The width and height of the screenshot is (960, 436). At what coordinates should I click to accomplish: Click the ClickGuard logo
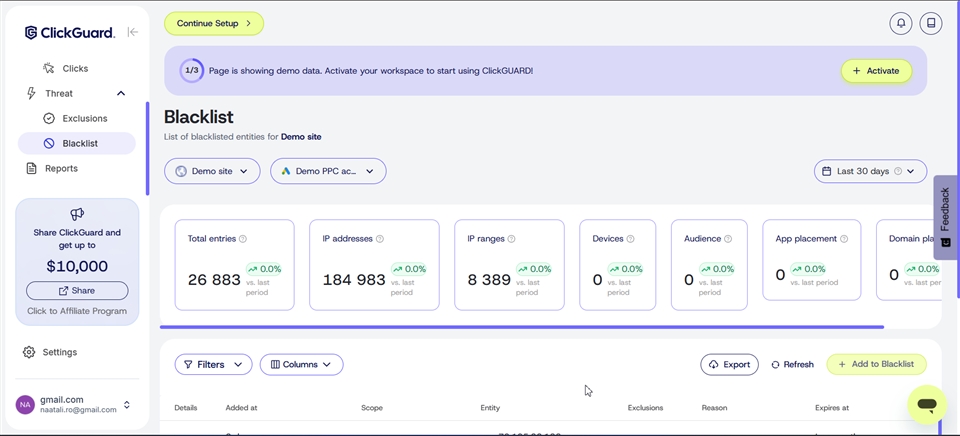click(70, 33)
